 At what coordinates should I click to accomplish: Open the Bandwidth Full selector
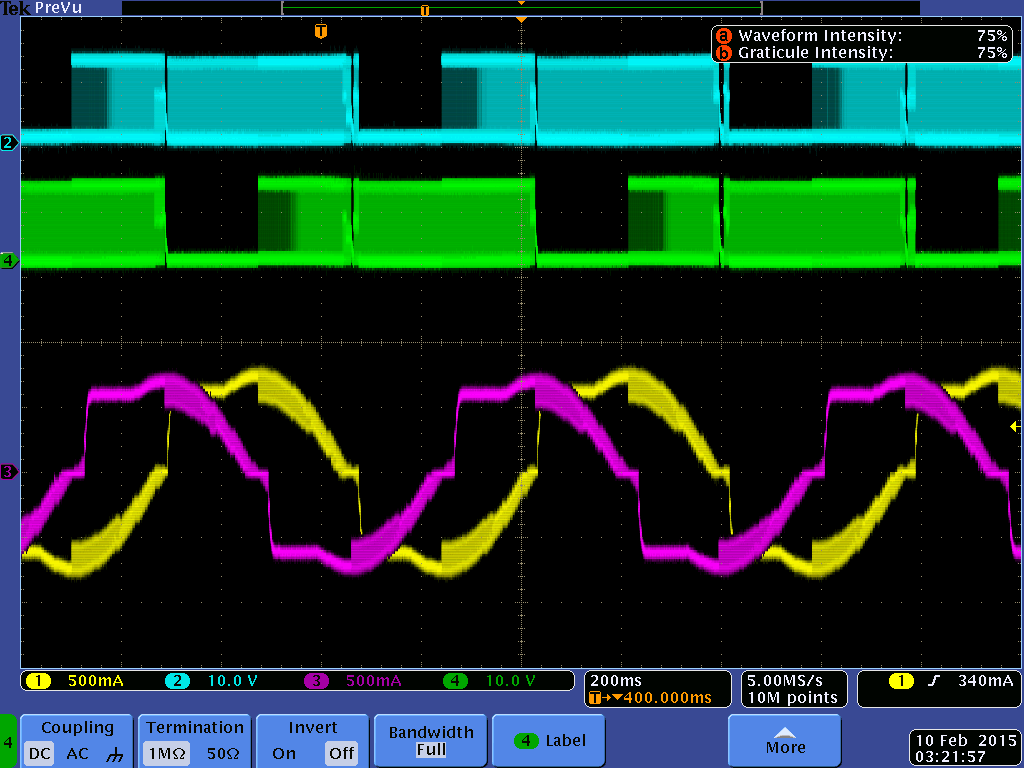tap(431, 741)
